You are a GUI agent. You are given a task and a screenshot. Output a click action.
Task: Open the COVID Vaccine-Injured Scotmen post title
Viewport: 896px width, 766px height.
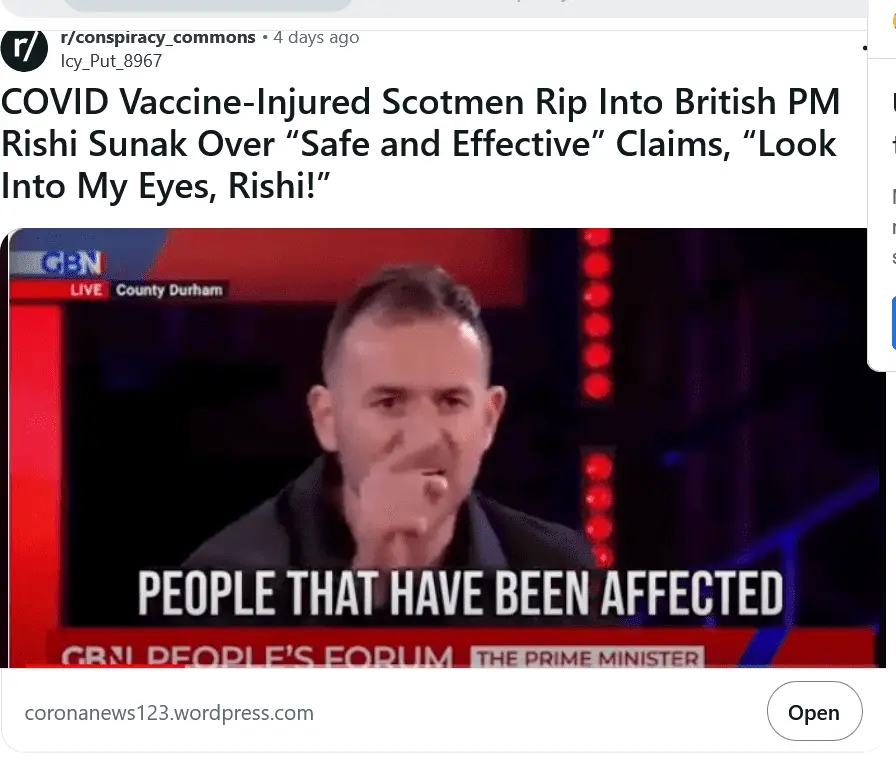point(421,143)
